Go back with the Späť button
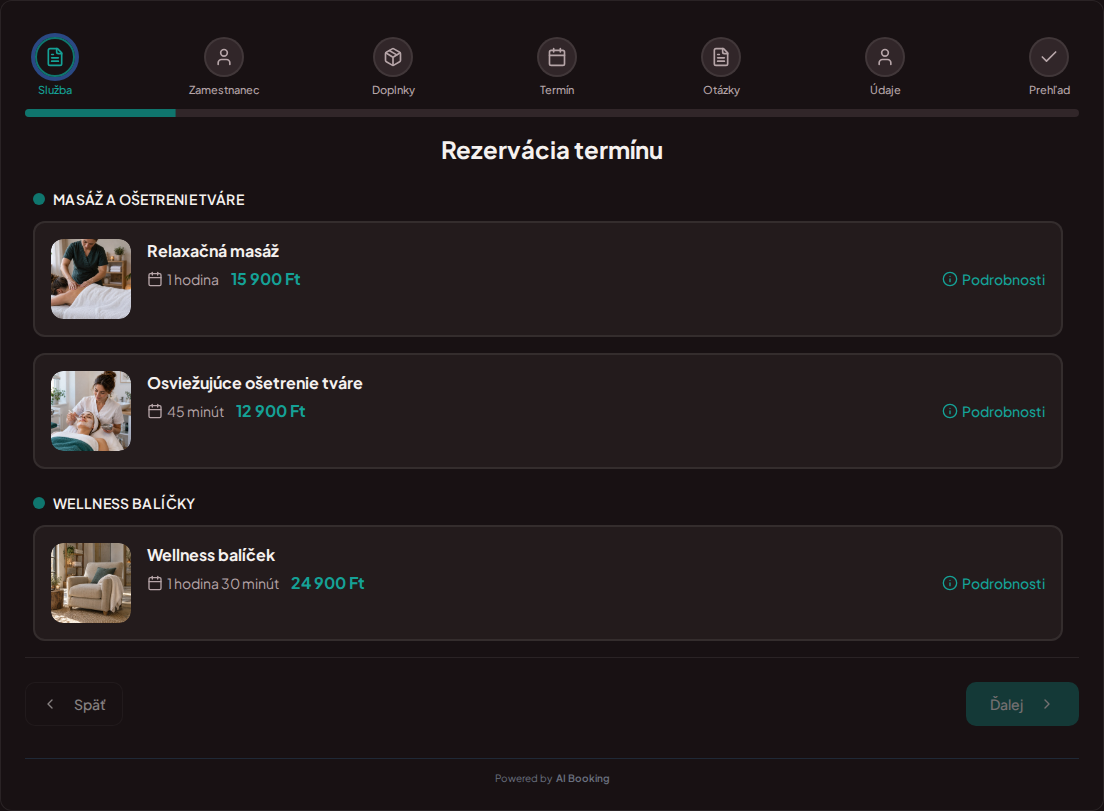This screenshot has height=811, width=1104. (74, 704)
